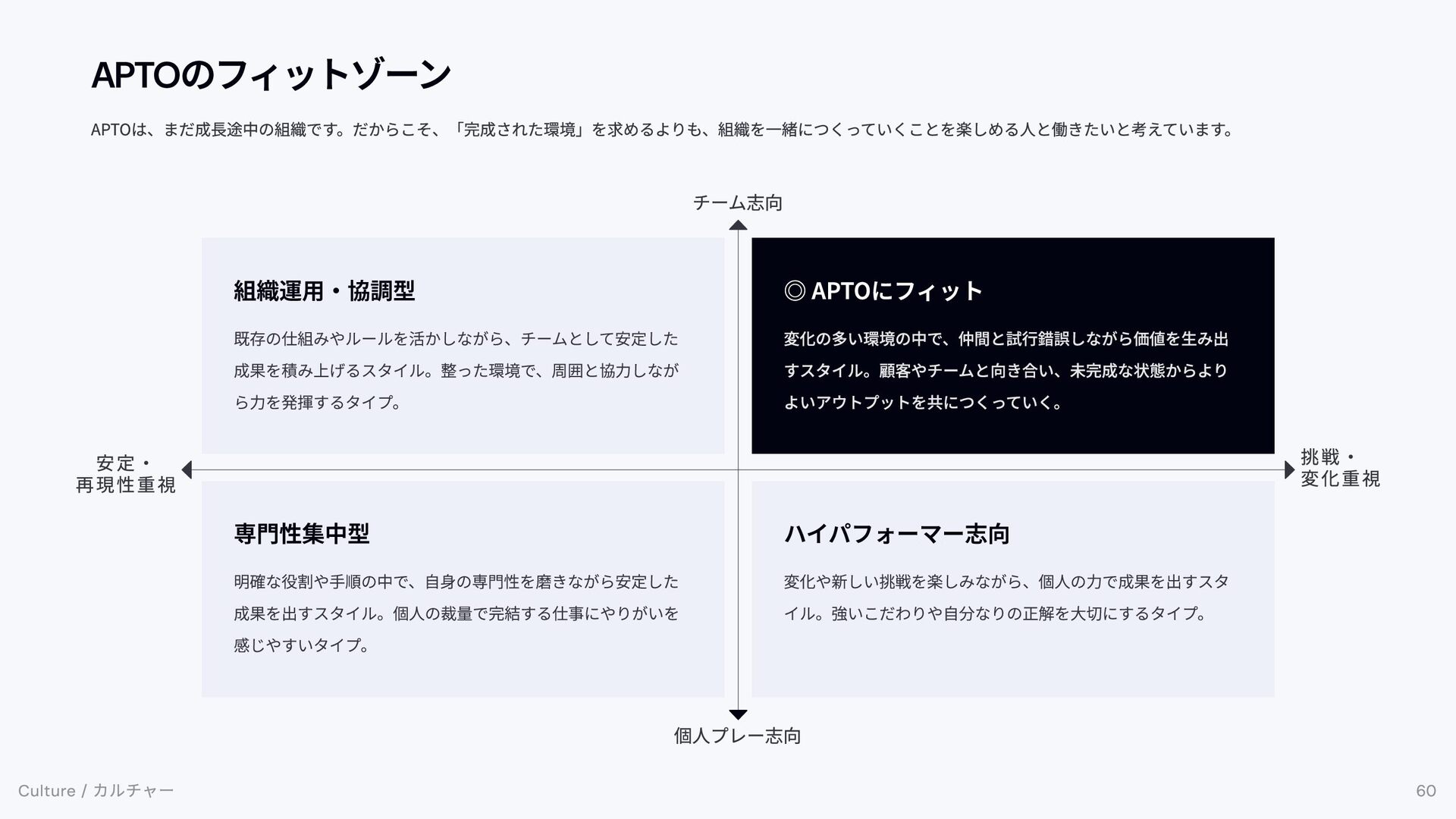The width and height of the screenshot is (1456, 819).
Task: Click the 安定・再現性重視 axis label
Action: pos(126,474)
